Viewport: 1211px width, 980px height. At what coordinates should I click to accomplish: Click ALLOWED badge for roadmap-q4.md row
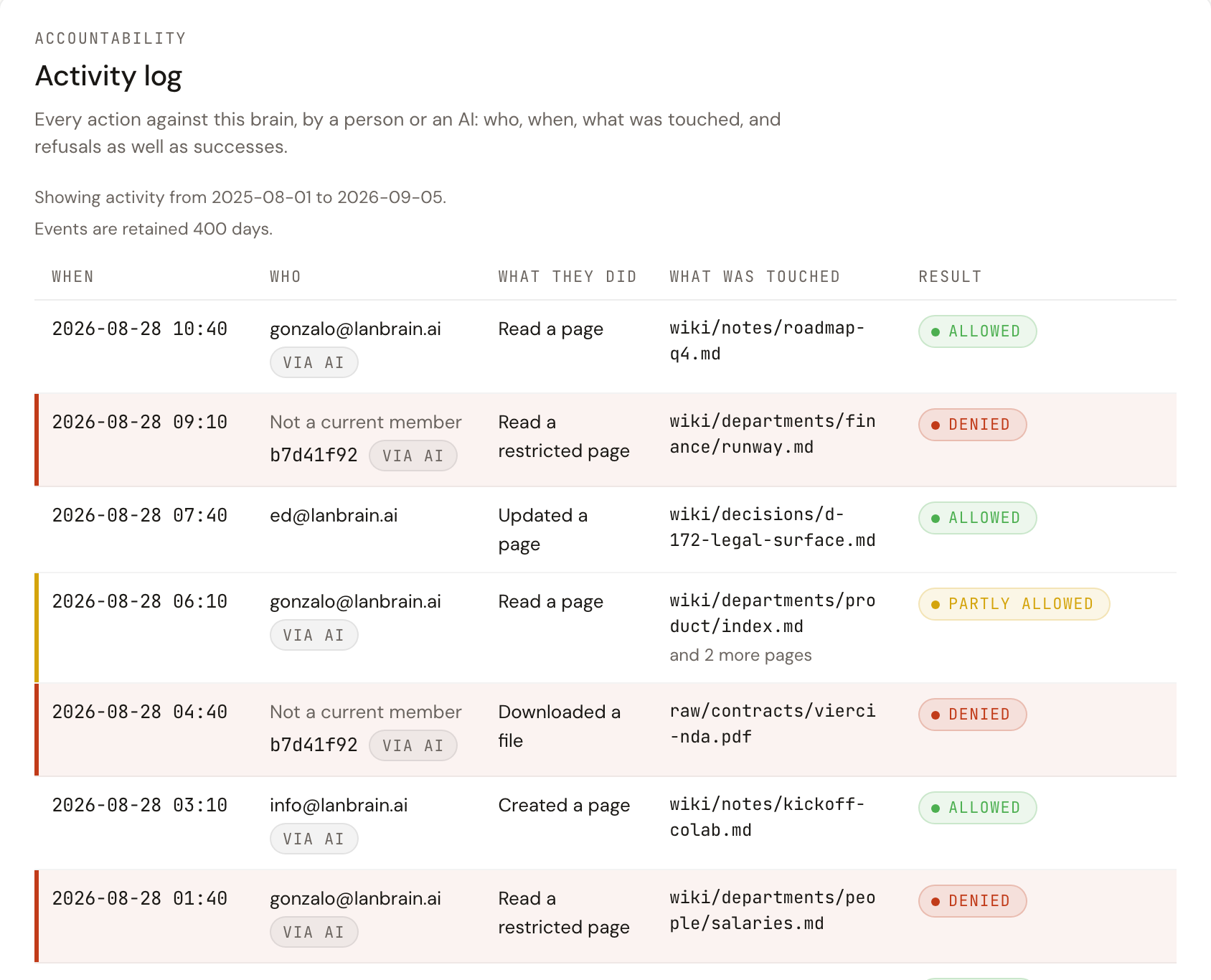point(977,331)
